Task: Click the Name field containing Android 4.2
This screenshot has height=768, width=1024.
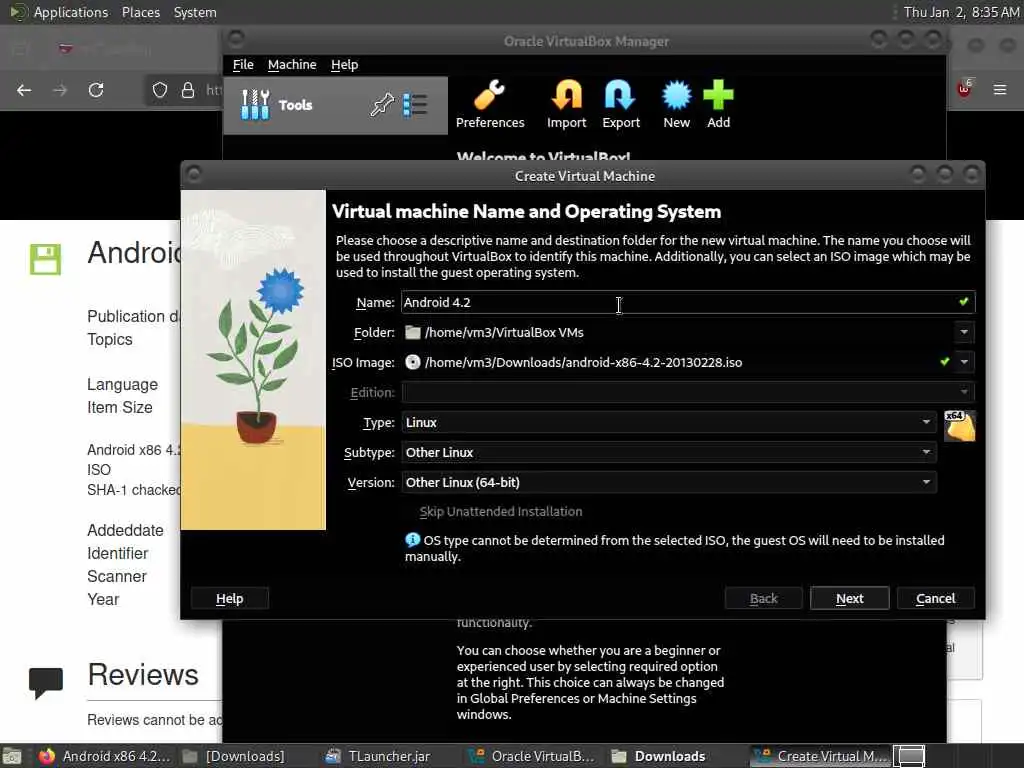Action: tap(688, 302)
